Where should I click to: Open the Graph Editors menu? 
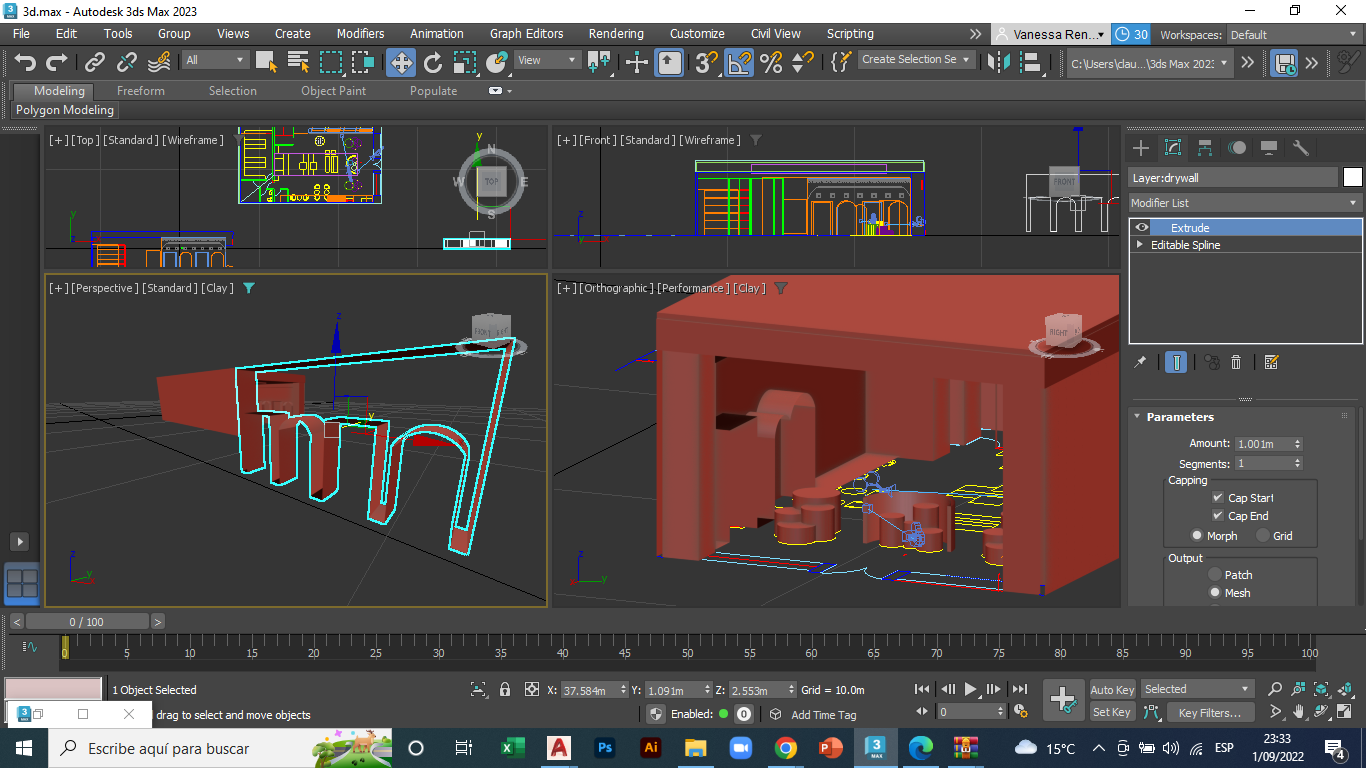526,34
